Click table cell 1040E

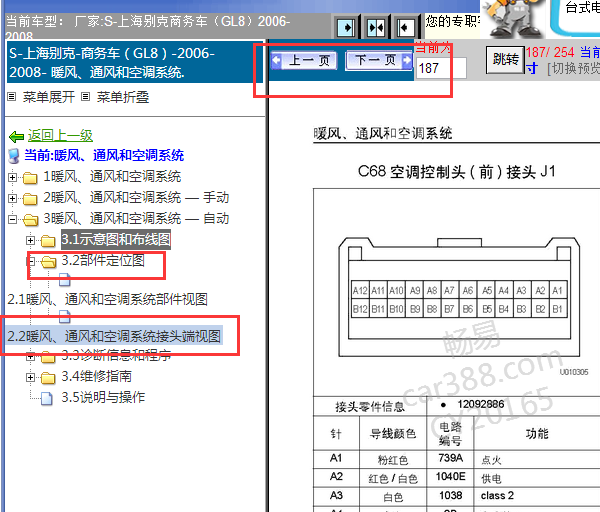[x=450, y=477]
